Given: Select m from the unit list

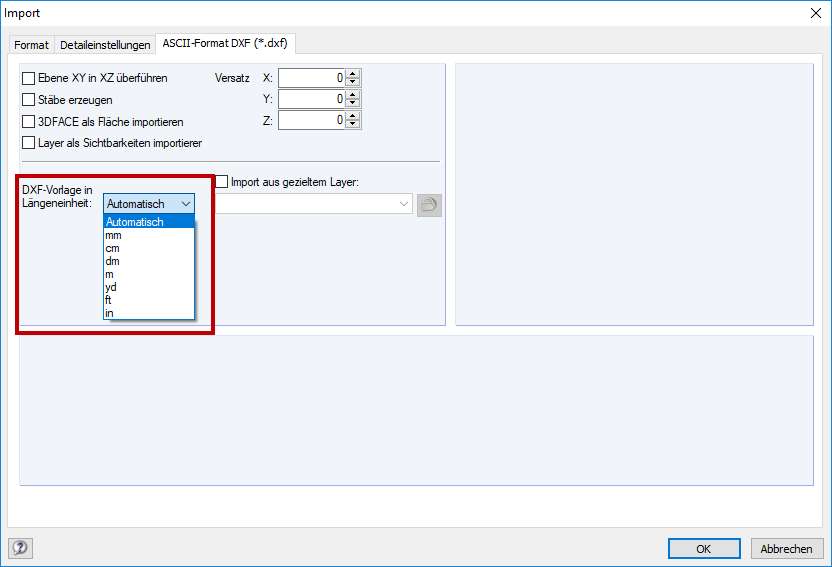Looking at the screenshot, I should (x=149, y=274).
